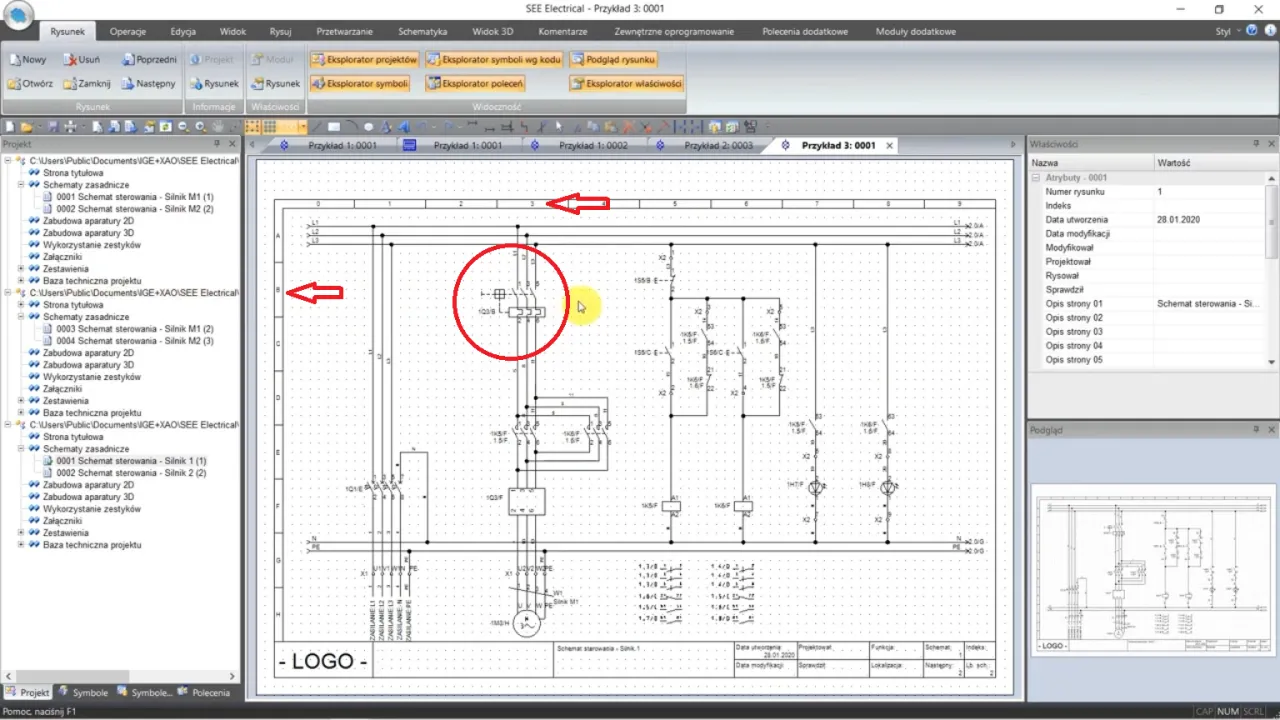Click the Otwórz button

[x=30, y=84]
